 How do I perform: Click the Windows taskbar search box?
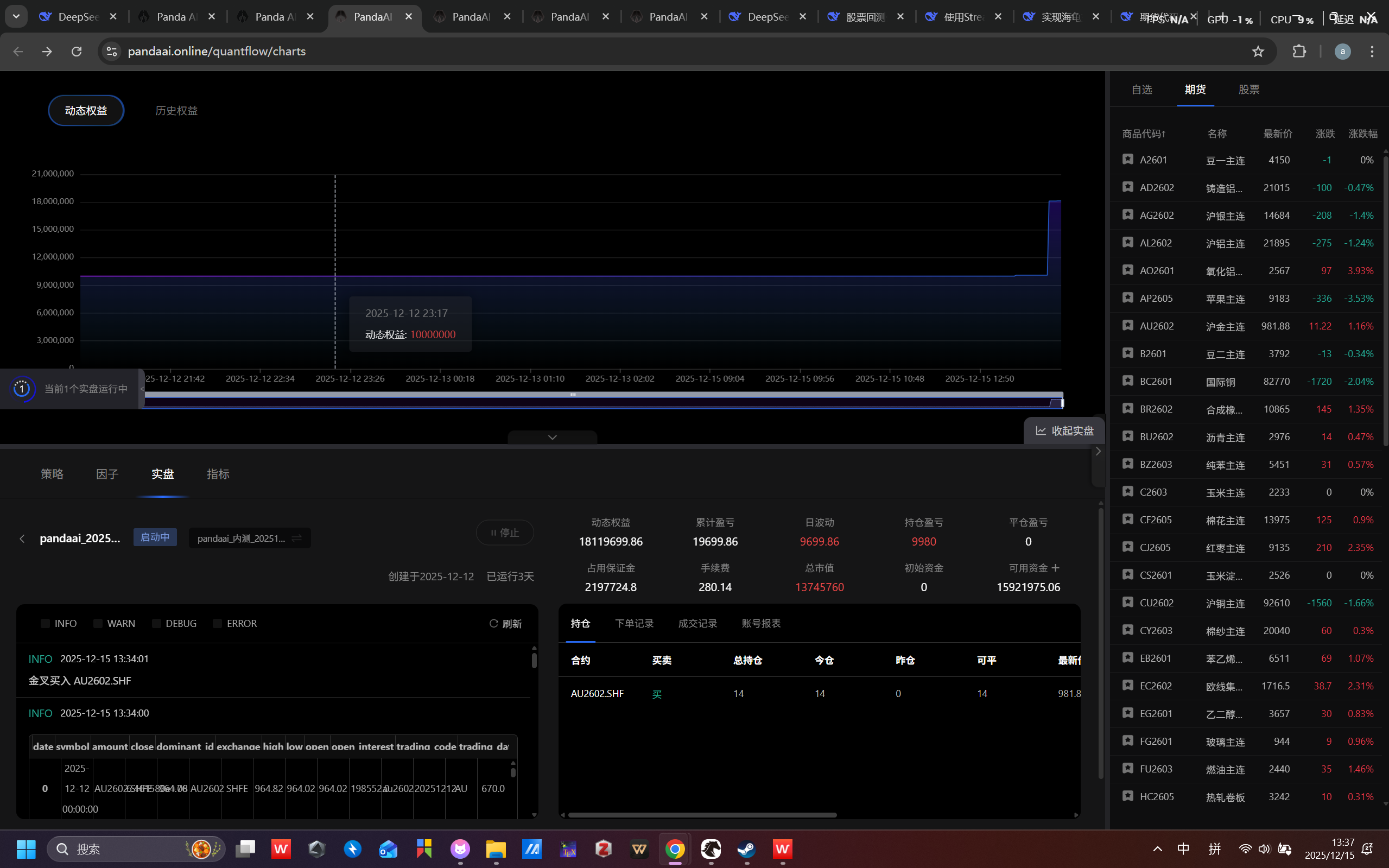tap(136, 848)
